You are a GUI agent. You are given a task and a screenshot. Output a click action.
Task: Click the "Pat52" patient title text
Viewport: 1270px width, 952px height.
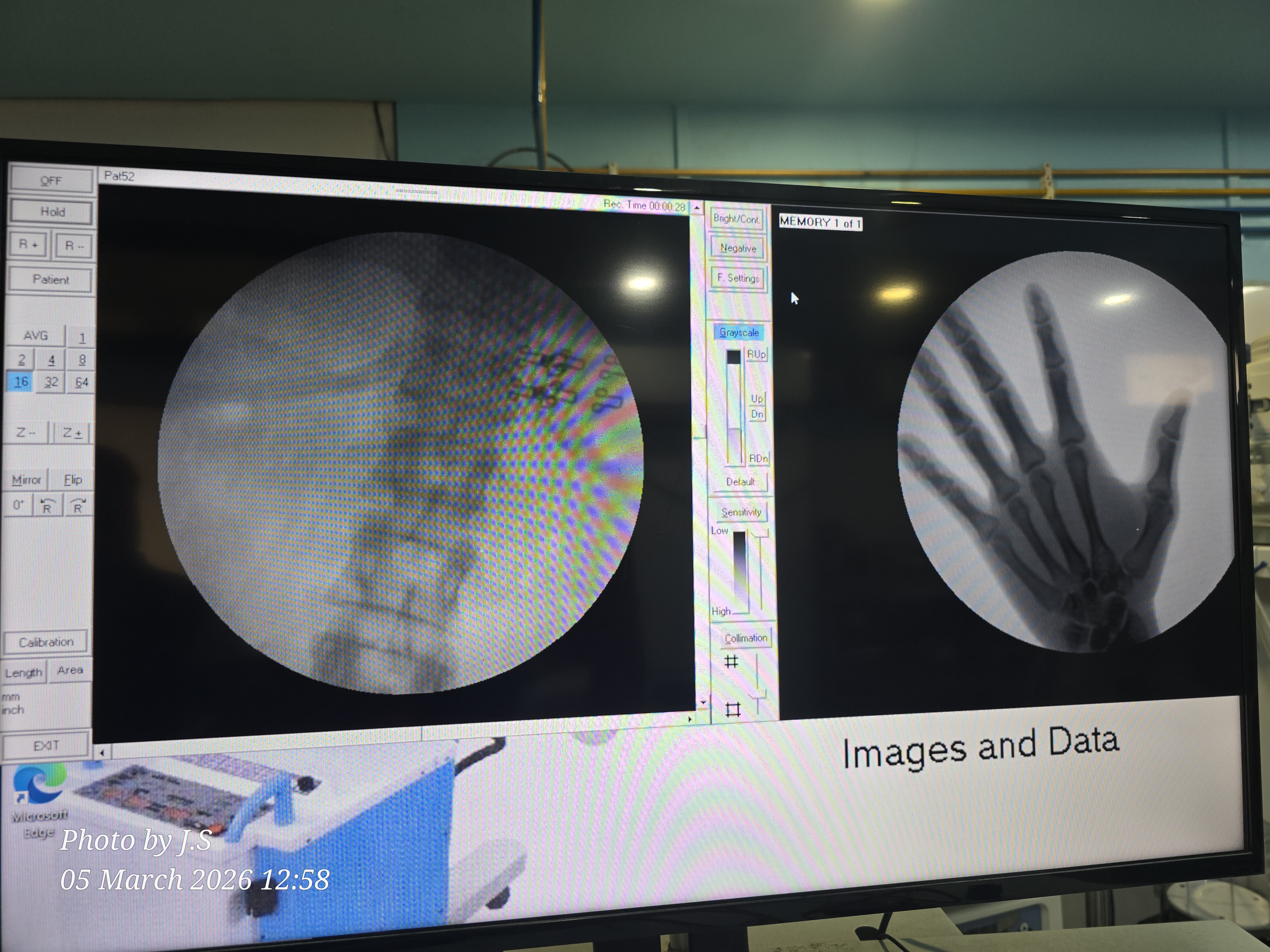pyautogui.click(x=119, y=176)
